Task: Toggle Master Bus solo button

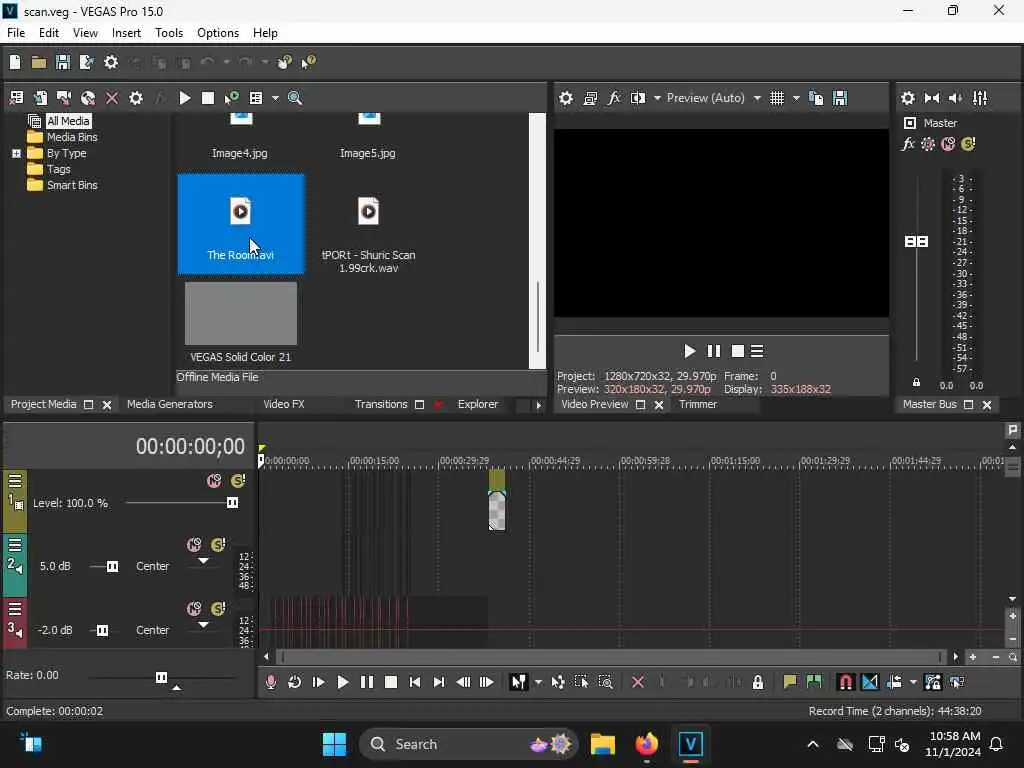Action: click(968, 144)
